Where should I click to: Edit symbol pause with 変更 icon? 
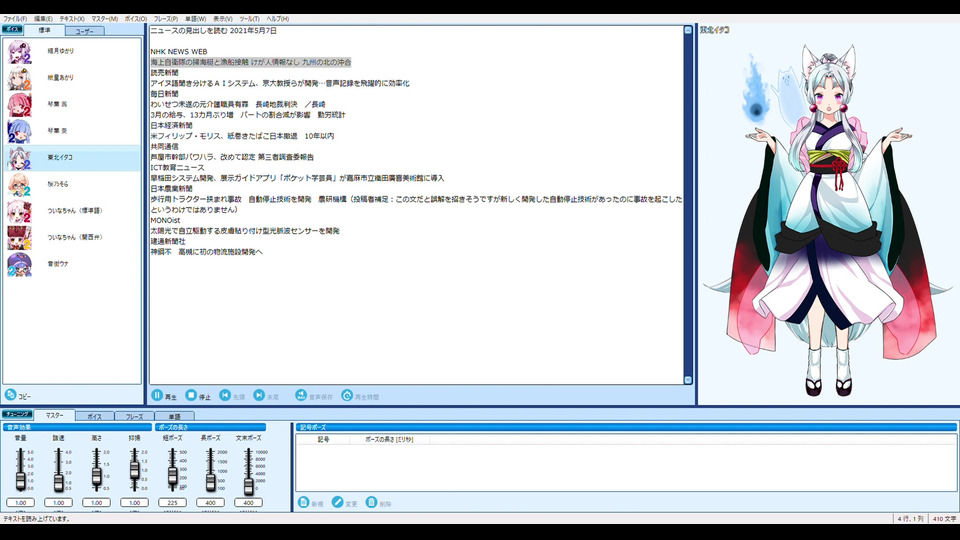pyautogui.click(x=337, y=502)
